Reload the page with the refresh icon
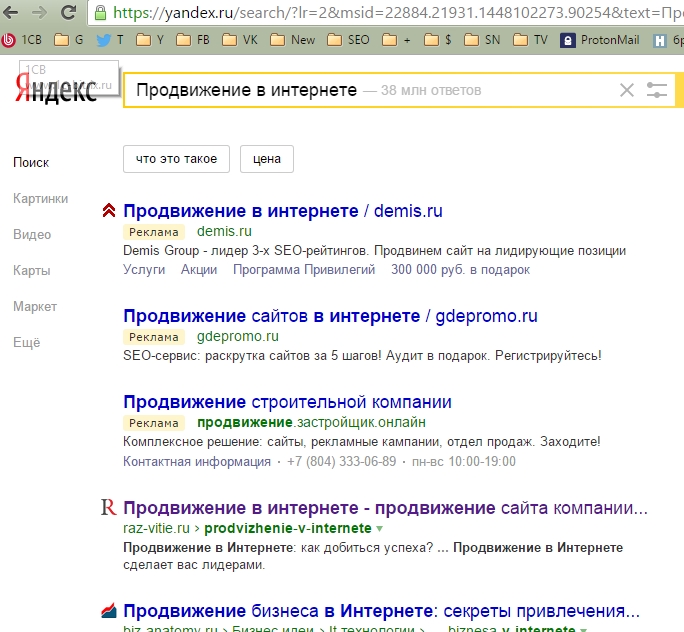684x632 pixels. 68,12
